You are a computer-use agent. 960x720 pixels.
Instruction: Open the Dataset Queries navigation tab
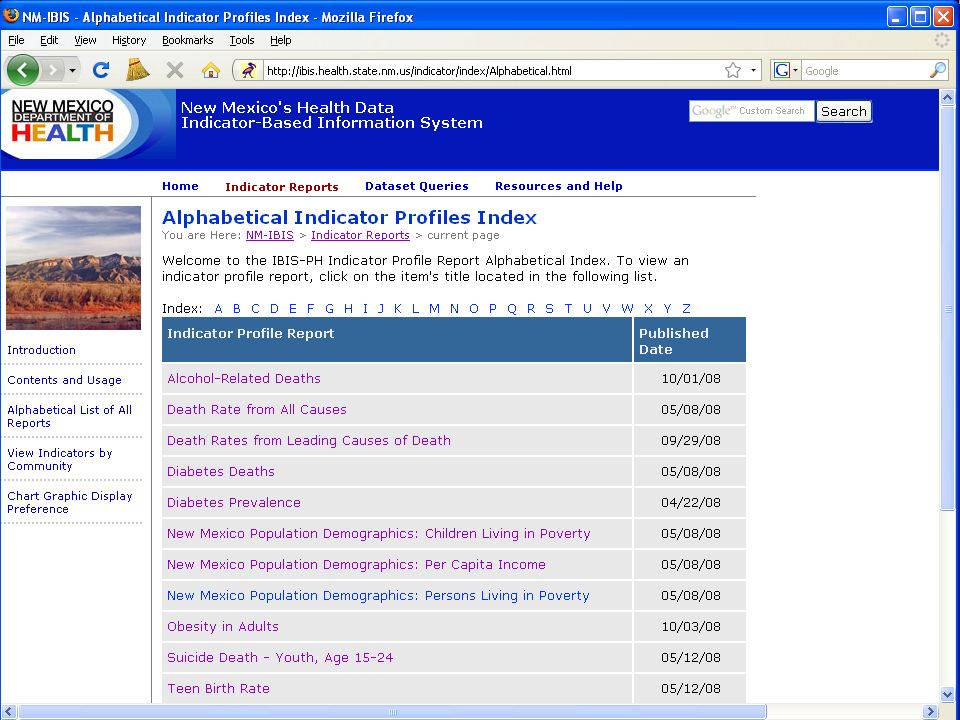point(417,186)
